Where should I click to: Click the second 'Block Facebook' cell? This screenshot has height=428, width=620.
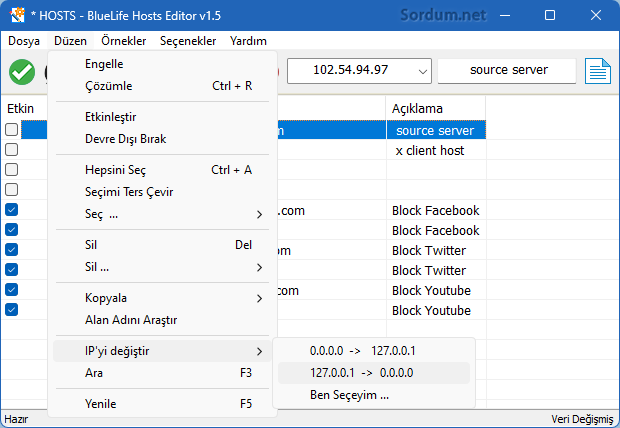436,231
